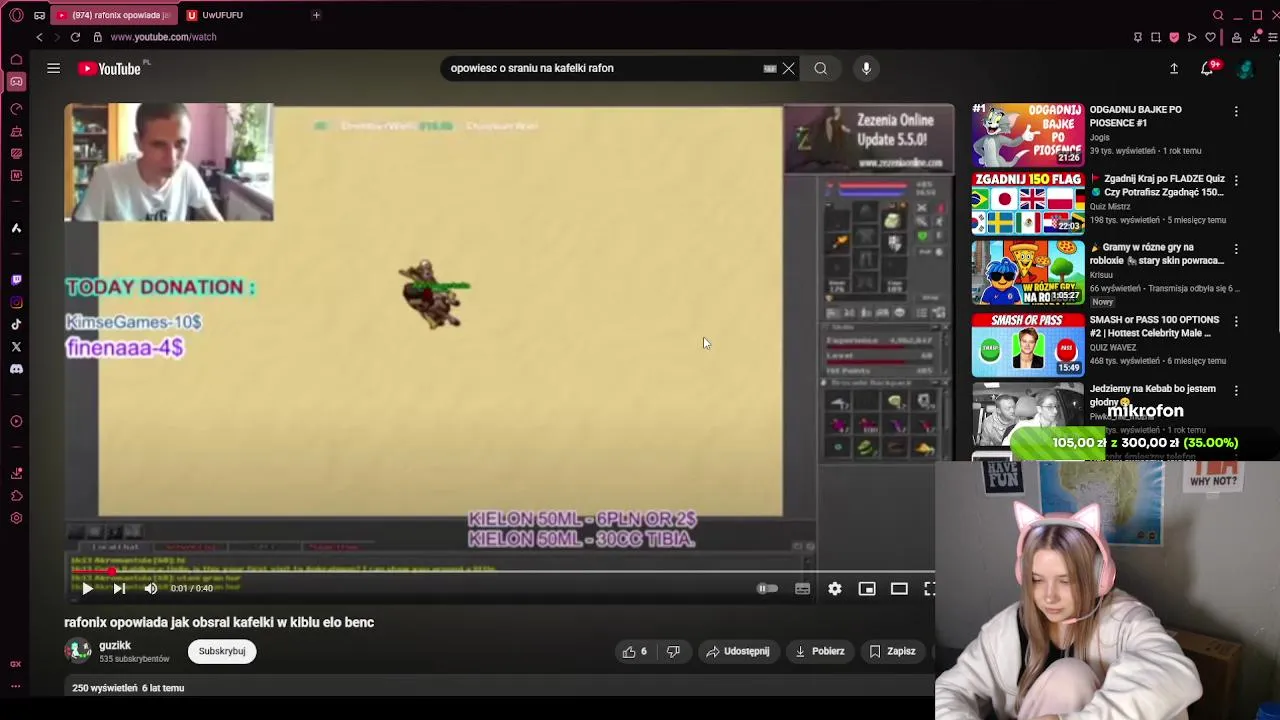
Task: Open YouTube notifications bell
Action: pyautogui.click(x=1207, y=68)
